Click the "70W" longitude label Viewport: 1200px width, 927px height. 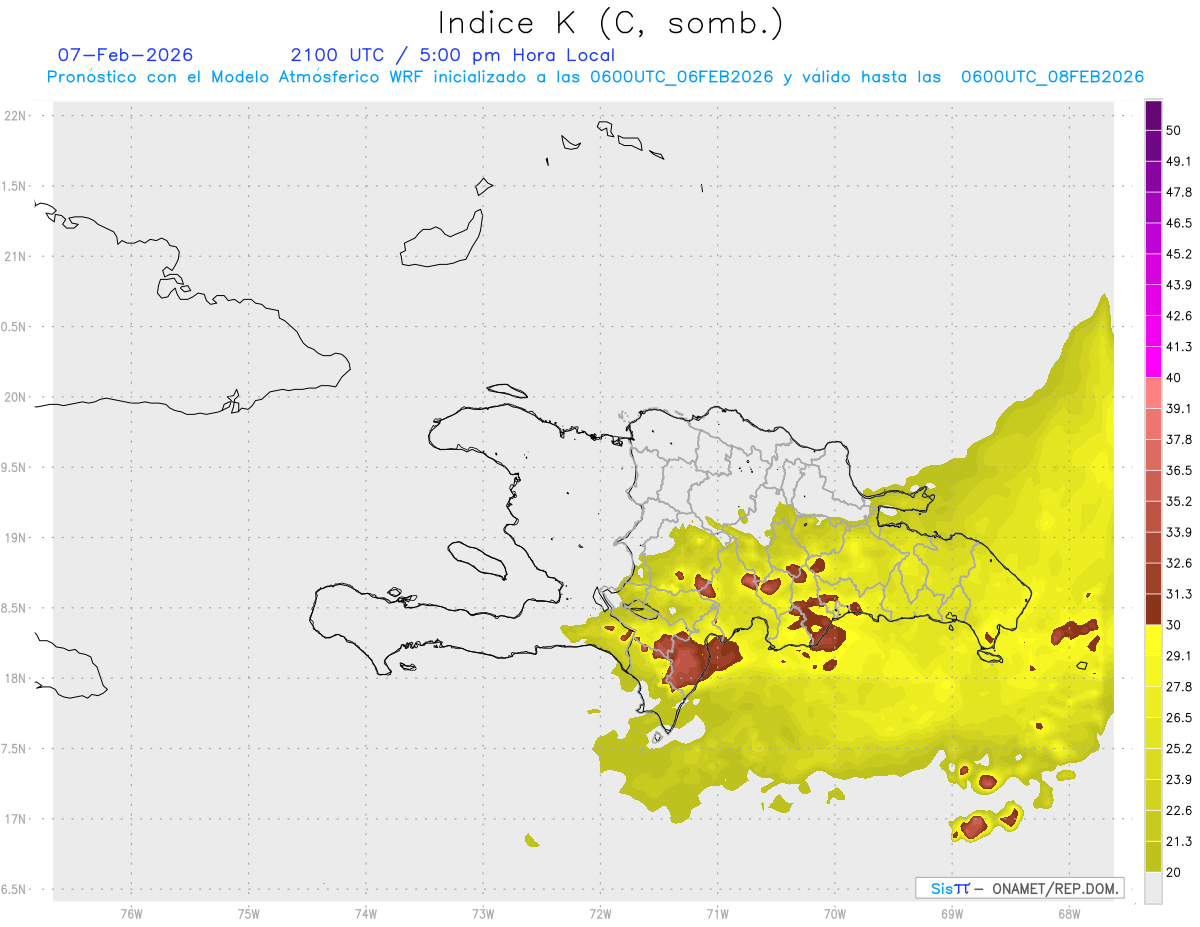(834, 913)
